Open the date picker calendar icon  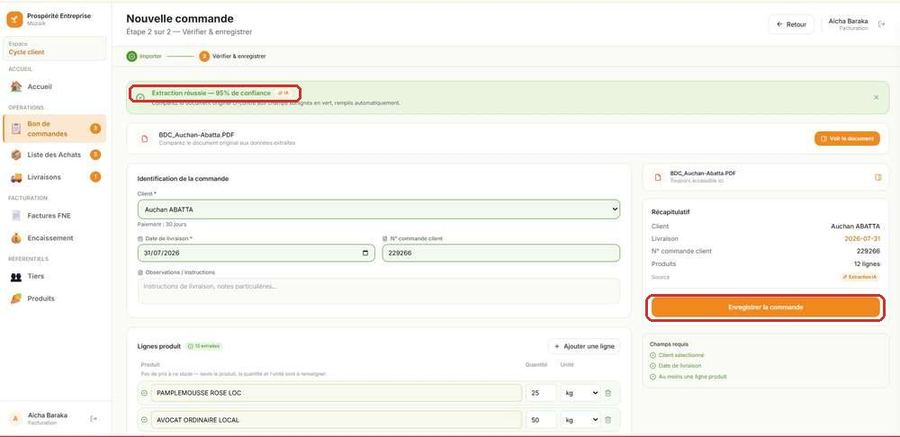tap(366, 253)
